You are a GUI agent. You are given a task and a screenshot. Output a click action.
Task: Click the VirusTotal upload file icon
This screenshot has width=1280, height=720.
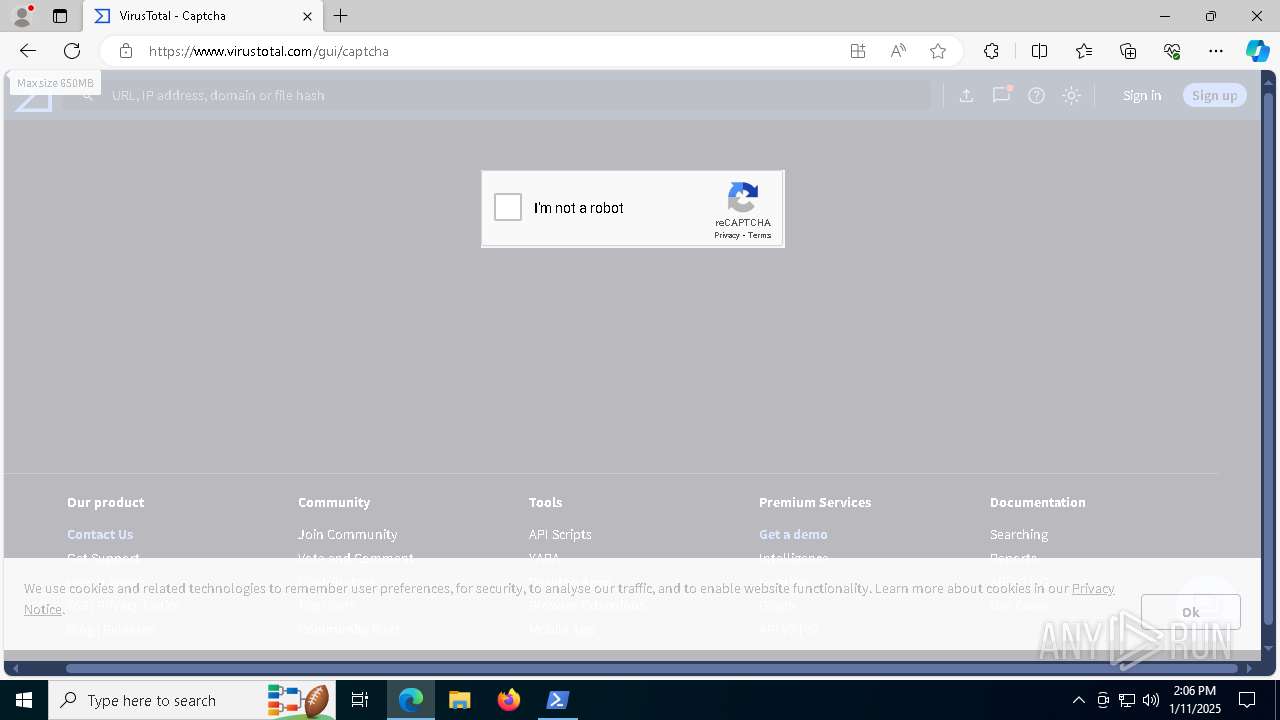966,95
